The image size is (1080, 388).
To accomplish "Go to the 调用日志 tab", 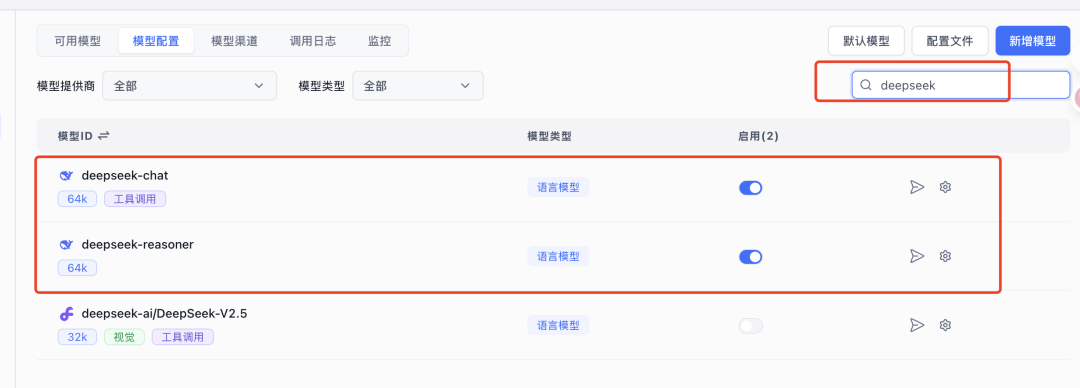I will (313, 41).
